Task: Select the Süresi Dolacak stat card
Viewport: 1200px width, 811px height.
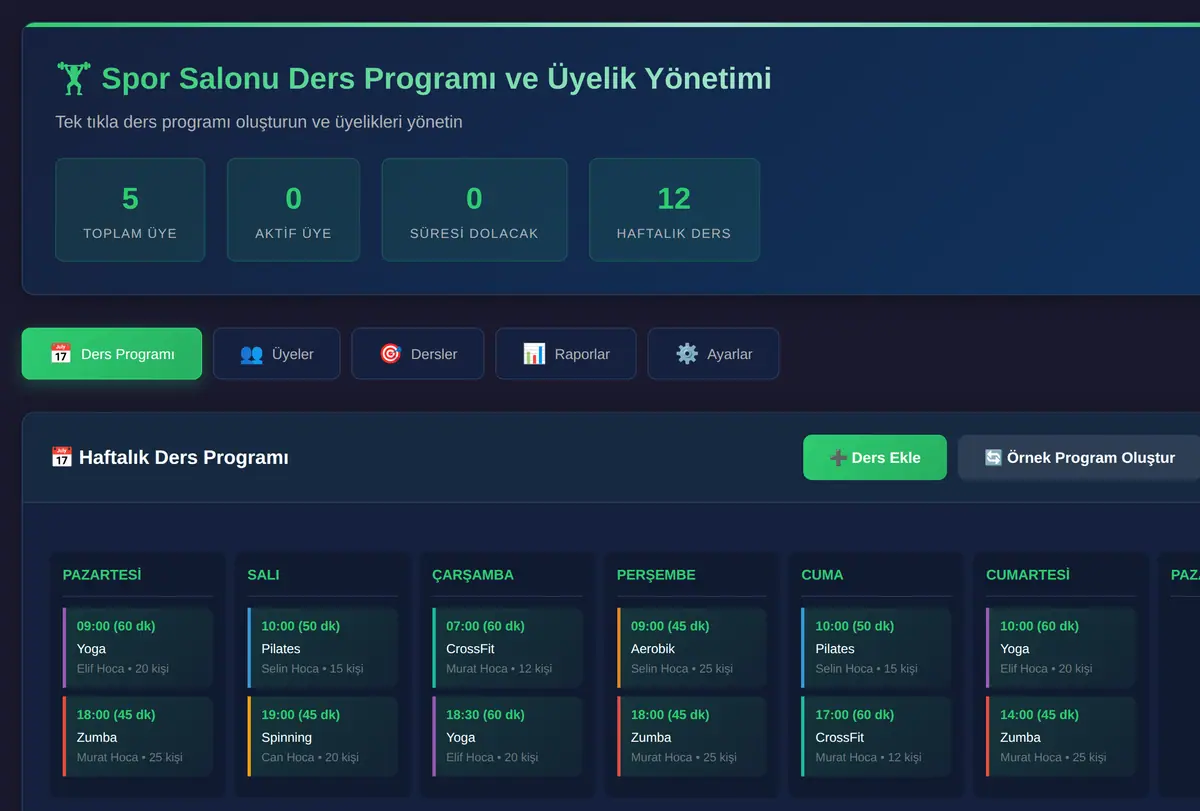Action: click(474, 210)
